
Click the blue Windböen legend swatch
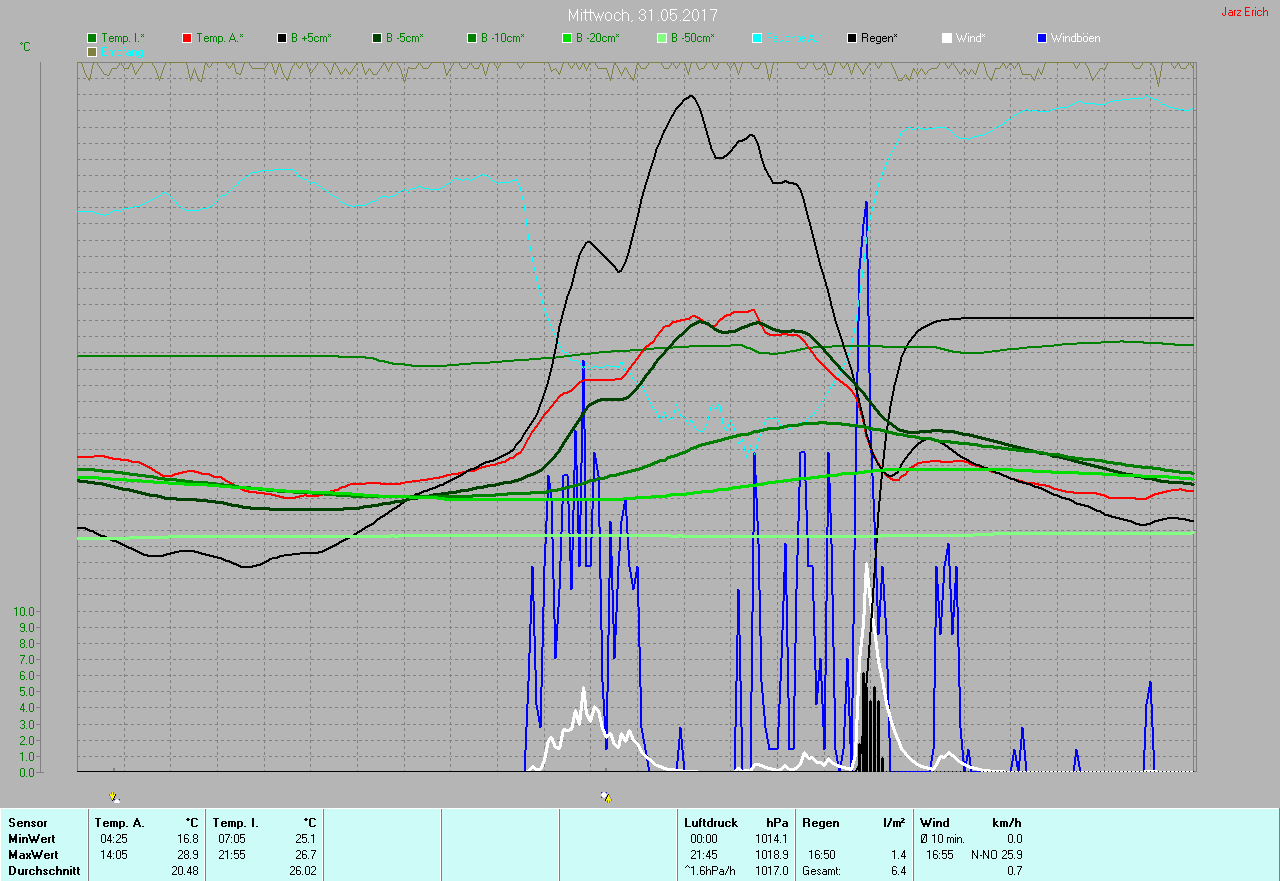tap(1042, 38)
